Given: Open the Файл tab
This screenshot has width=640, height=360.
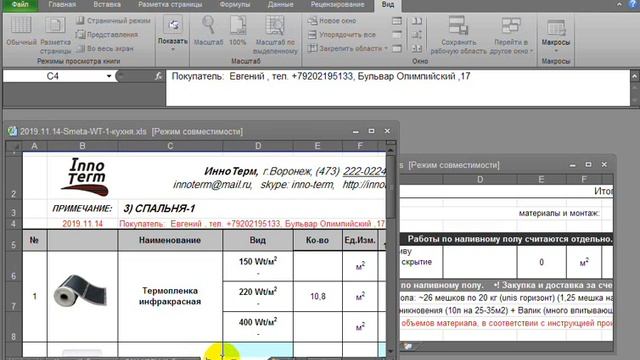Looking at the screenshot, I should [x=20, y=5].
